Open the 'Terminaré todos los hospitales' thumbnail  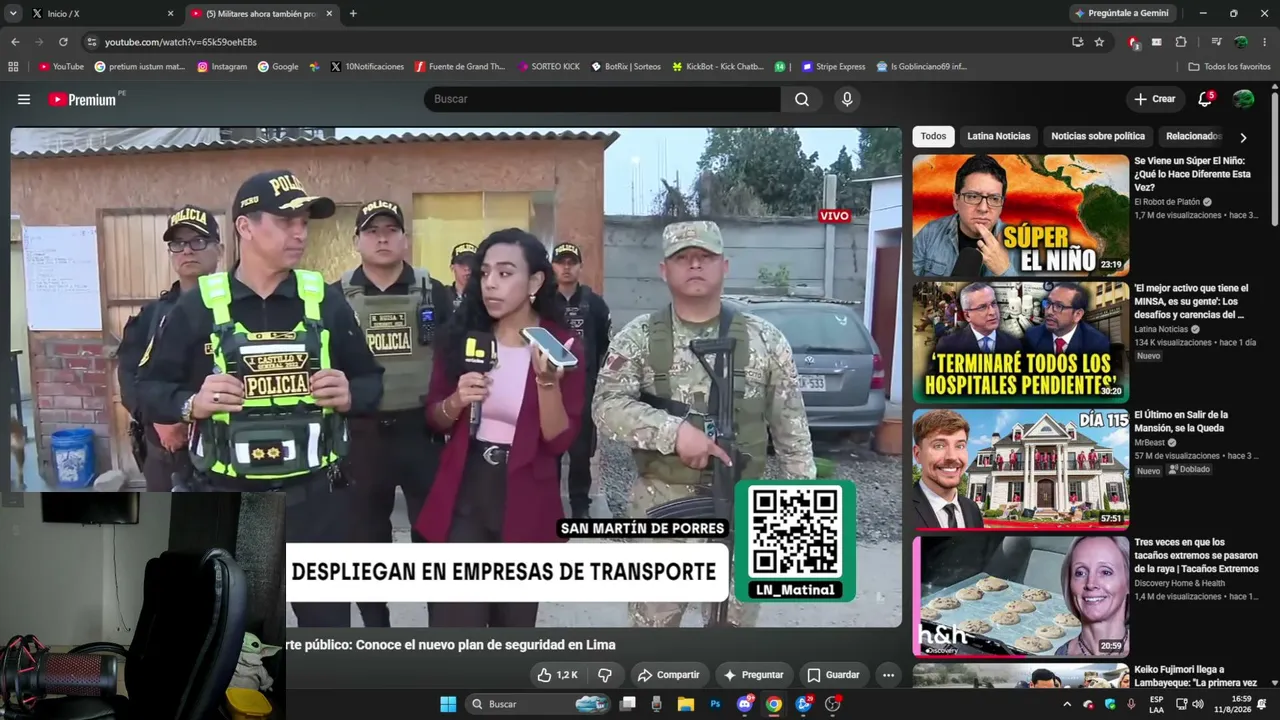coord(1020,342)
